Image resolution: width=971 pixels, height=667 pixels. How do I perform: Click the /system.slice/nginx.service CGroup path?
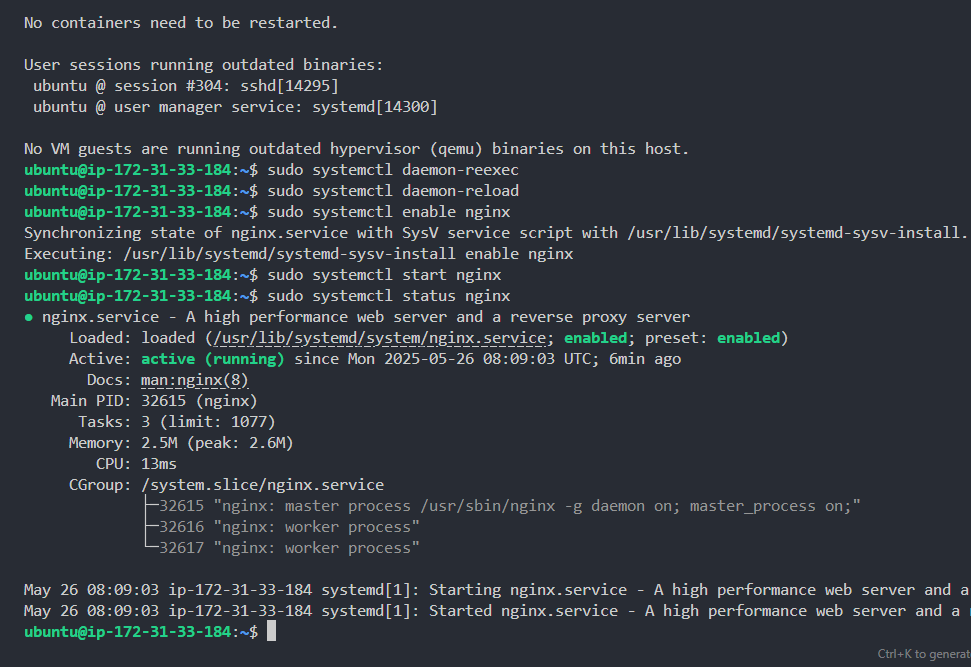pyautogui.click(x=262, y=485)
